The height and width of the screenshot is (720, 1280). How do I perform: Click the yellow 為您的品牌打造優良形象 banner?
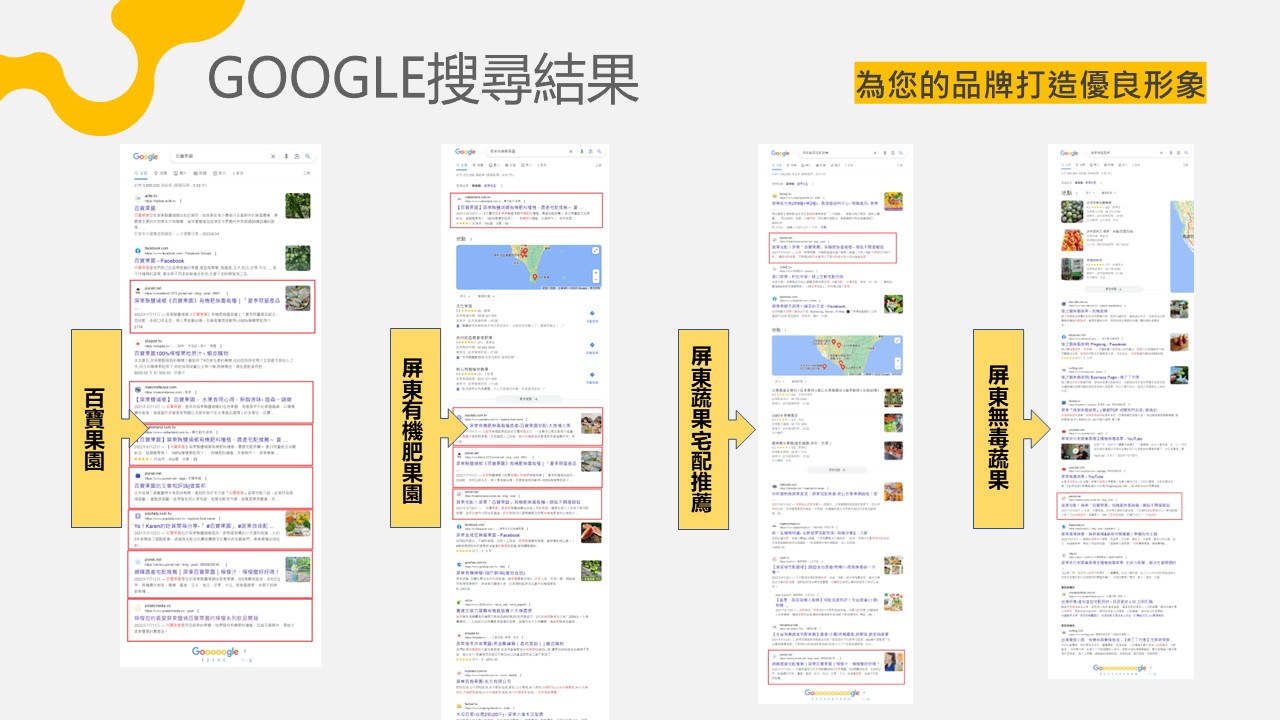[1030, 84]
